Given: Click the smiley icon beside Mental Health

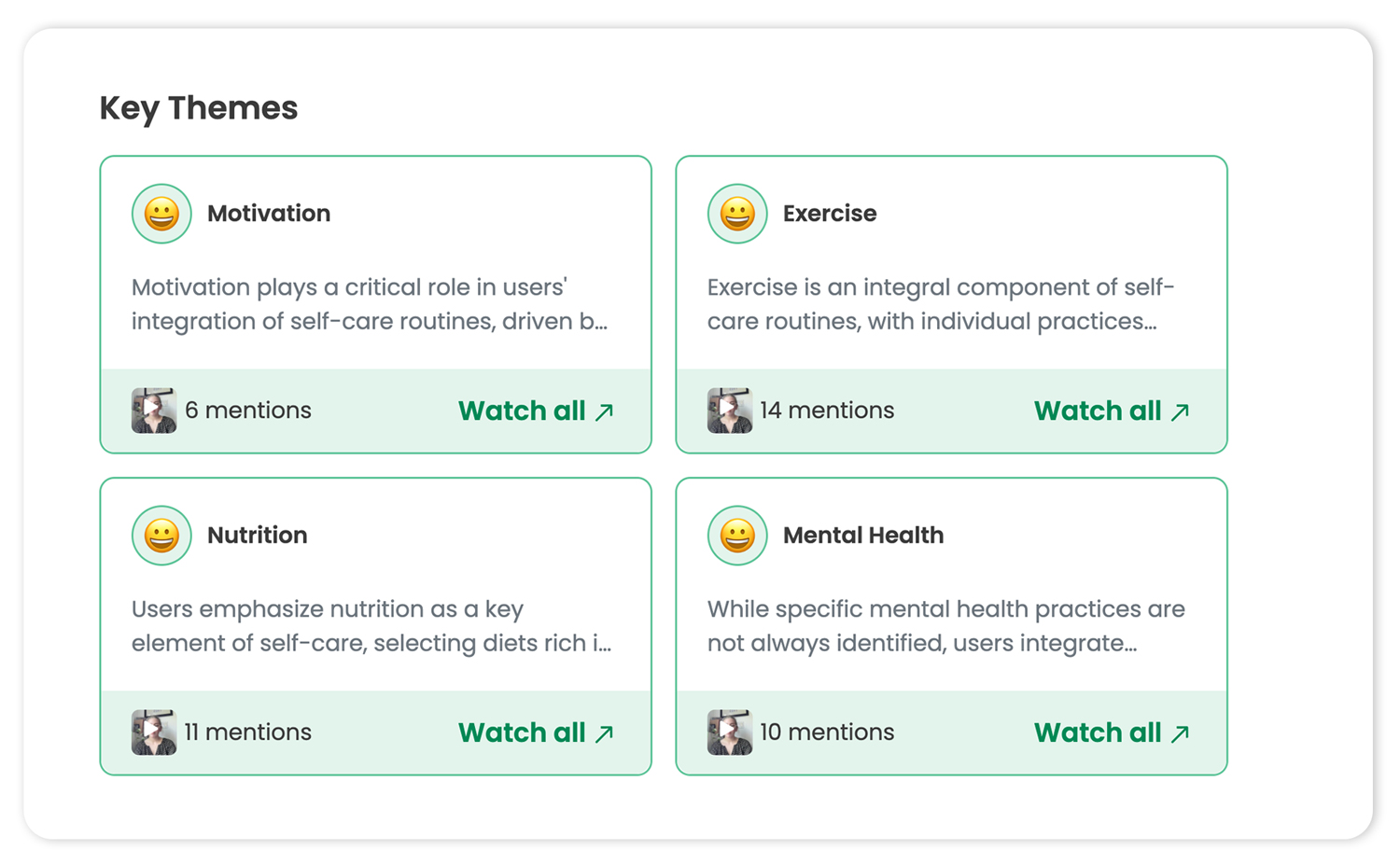Looking at the screenshot, I should click(737, 536).
